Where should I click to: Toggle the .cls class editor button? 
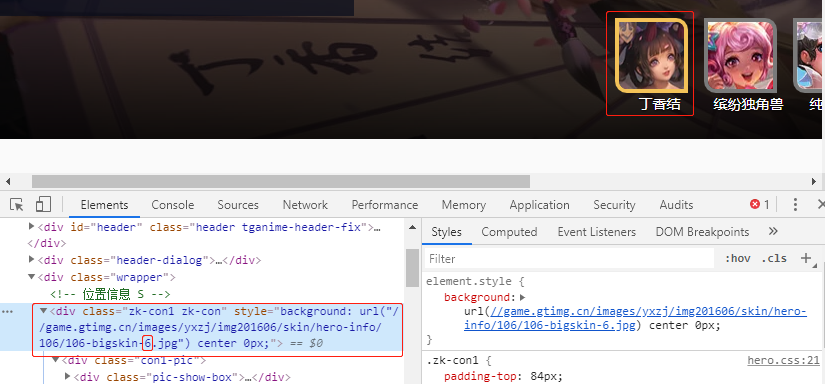774,258
